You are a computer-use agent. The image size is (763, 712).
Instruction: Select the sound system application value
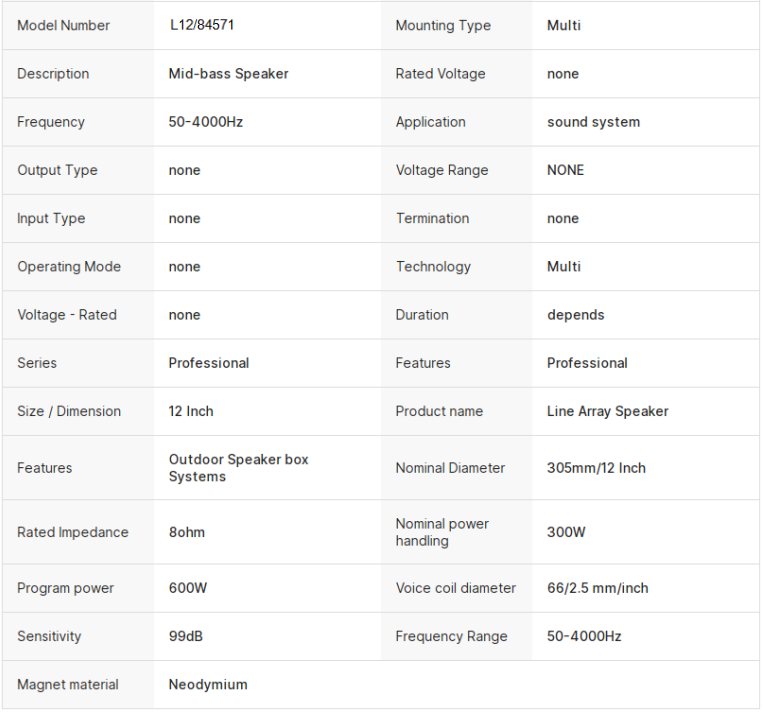click(x=593, y=122)
